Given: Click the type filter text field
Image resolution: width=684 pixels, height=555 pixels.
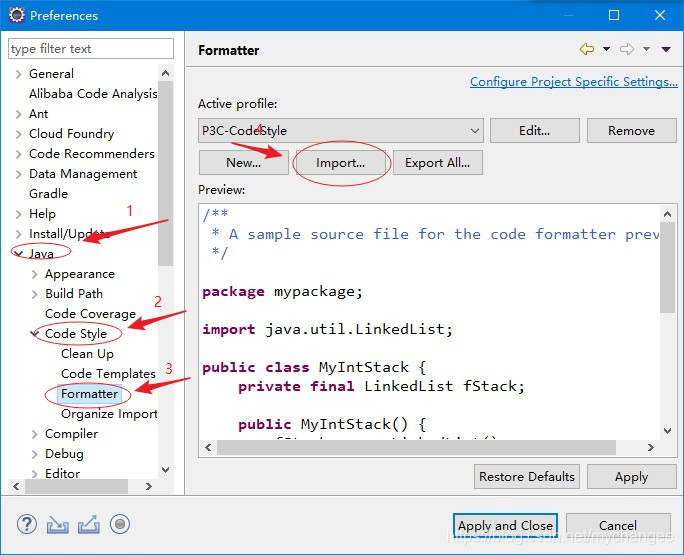Looking at the screenshot, I should click(x=90, y=48).
